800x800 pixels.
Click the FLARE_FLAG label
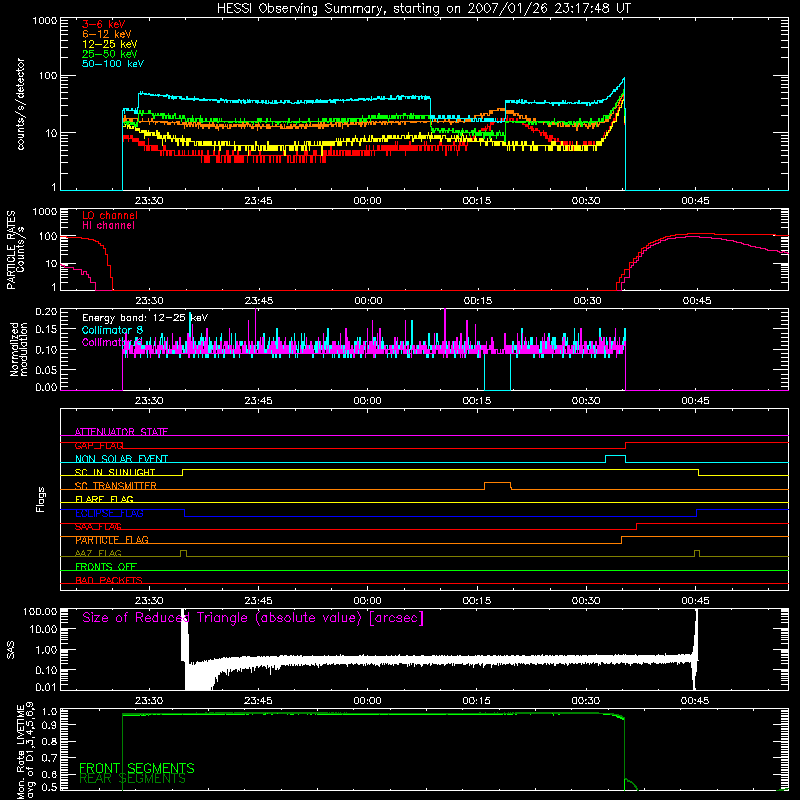click(x=104, y=499)
